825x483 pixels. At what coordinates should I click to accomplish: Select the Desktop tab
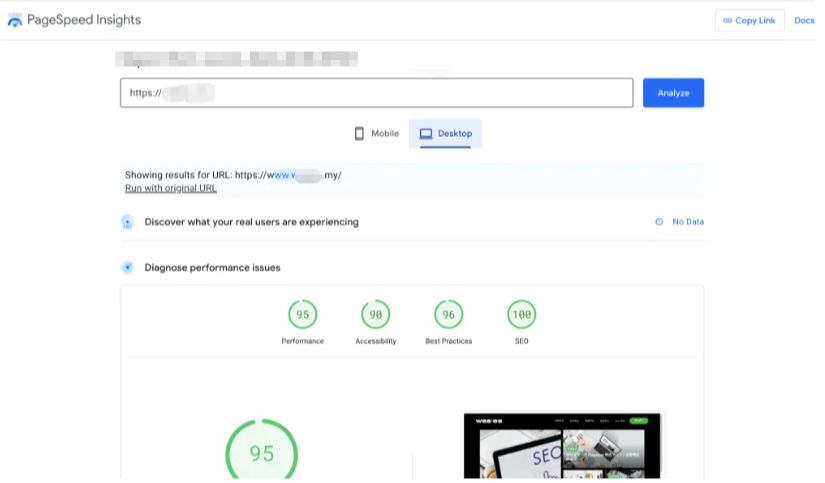click(445, 133)
